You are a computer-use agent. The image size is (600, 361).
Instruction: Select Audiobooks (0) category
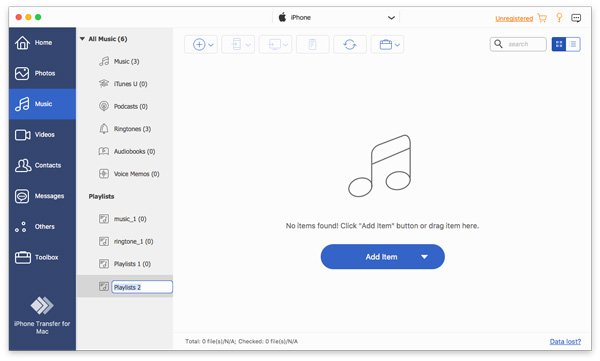point(125,151)
